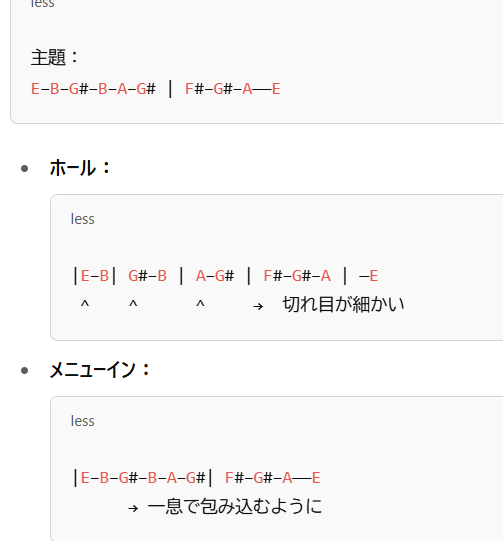The height and width of the screenshot is (541, 503).
Task: Click the less label in the メニューイン code block
Action: pyautogui.click(x=82, y=421)
